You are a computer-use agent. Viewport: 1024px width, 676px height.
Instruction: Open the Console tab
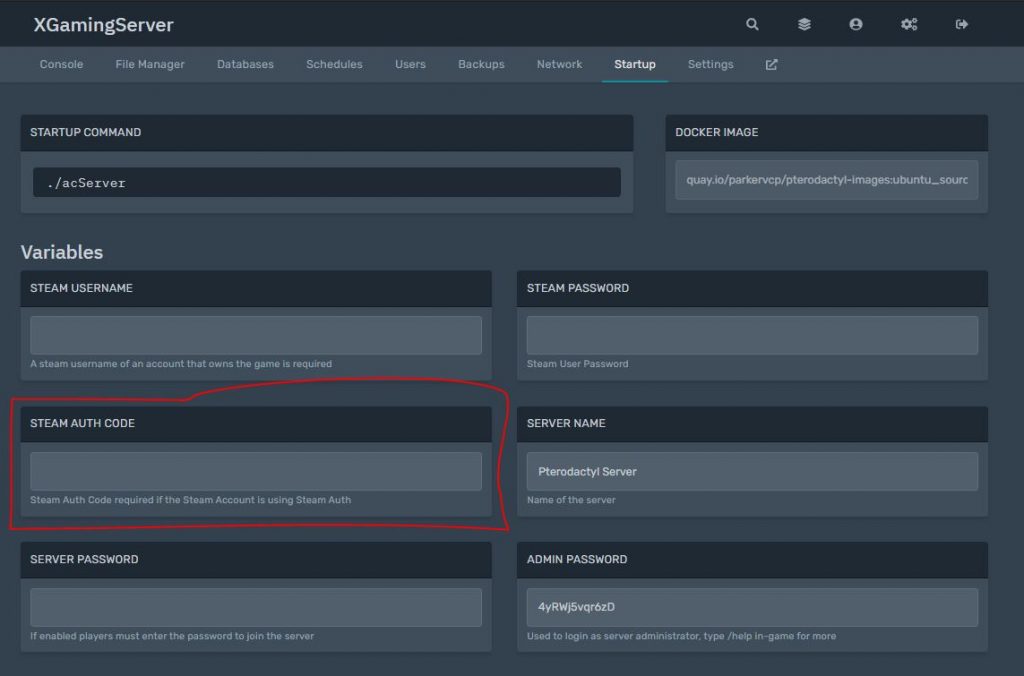pyautogui.click(x=61, y=64)
